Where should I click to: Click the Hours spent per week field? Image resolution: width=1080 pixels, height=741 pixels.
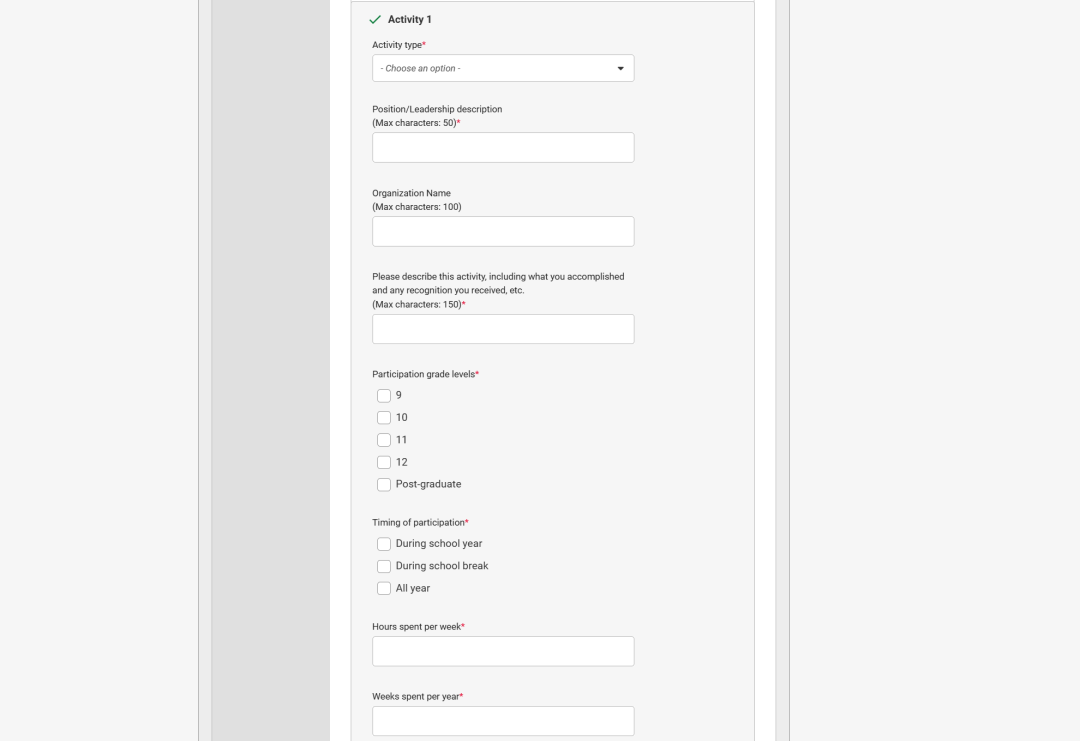click(503, 651)
